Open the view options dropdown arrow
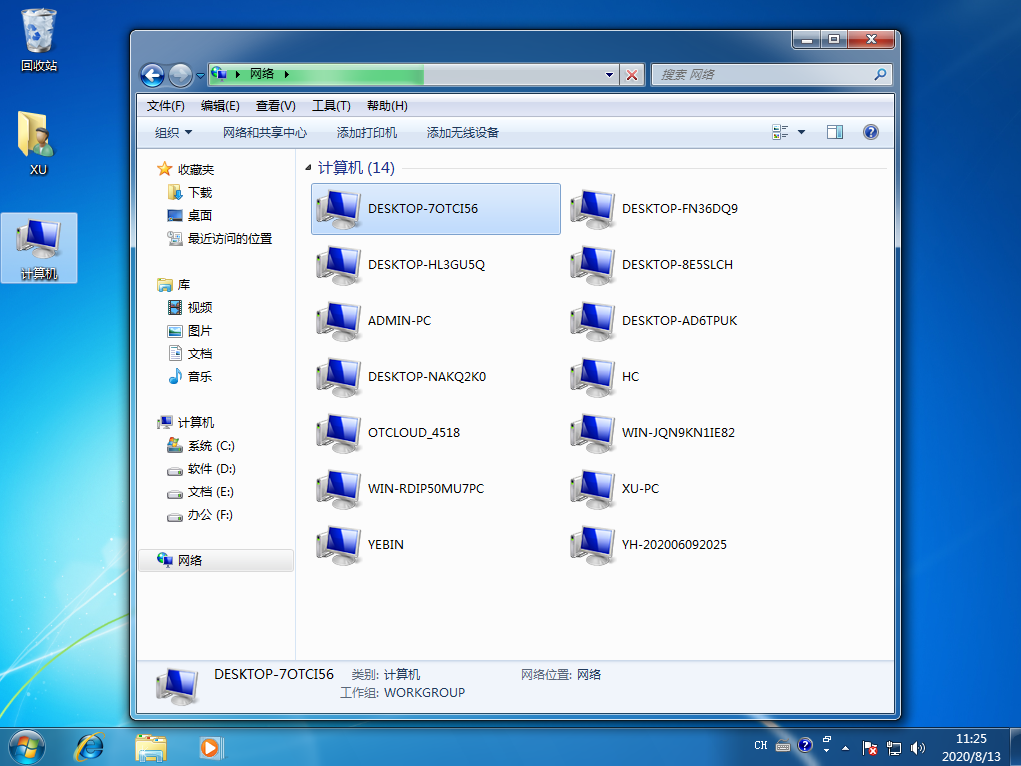1021x766 pixels. click(802, 132)
